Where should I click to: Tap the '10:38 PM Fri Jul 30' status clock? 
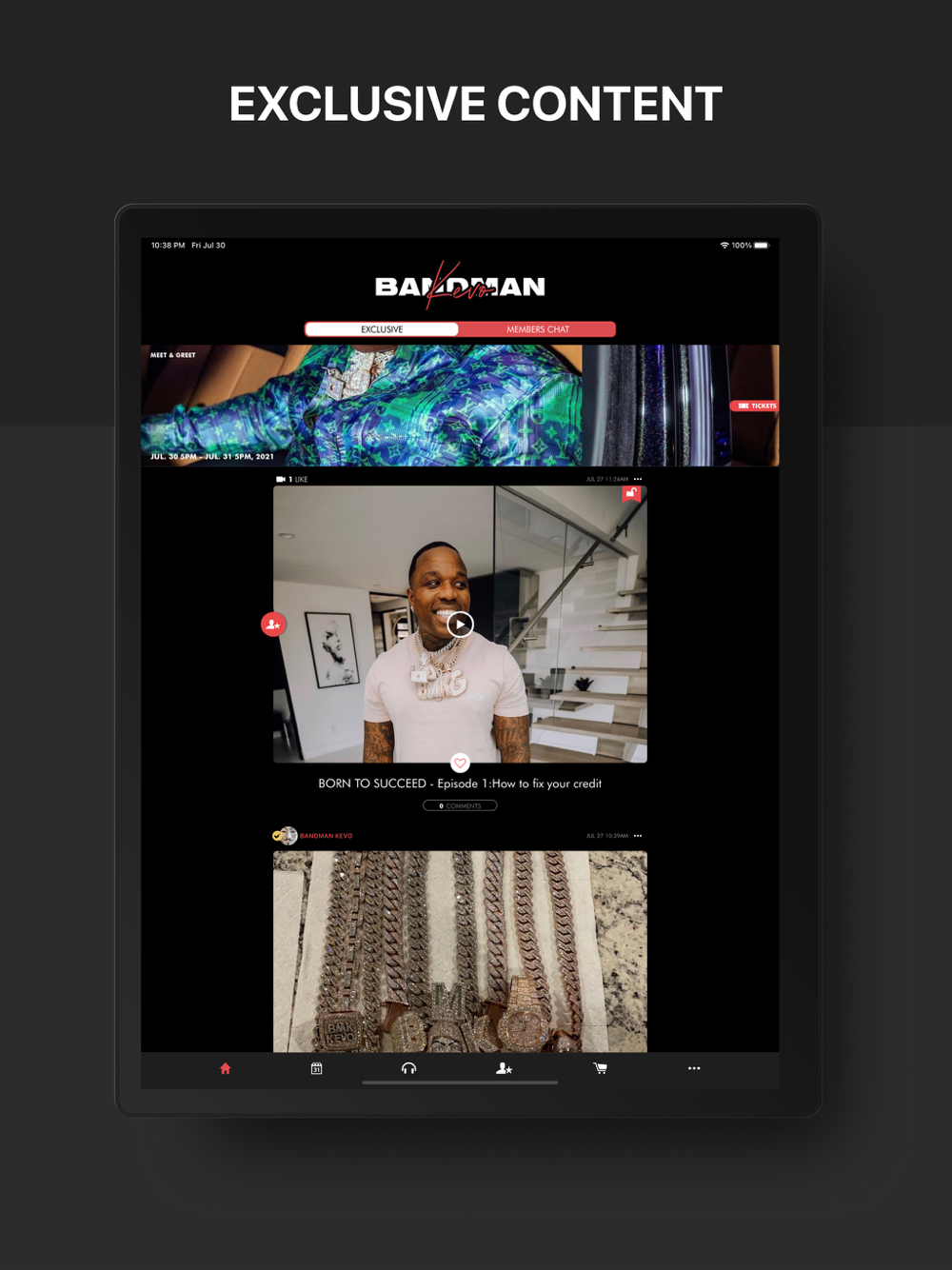(188, 246)
